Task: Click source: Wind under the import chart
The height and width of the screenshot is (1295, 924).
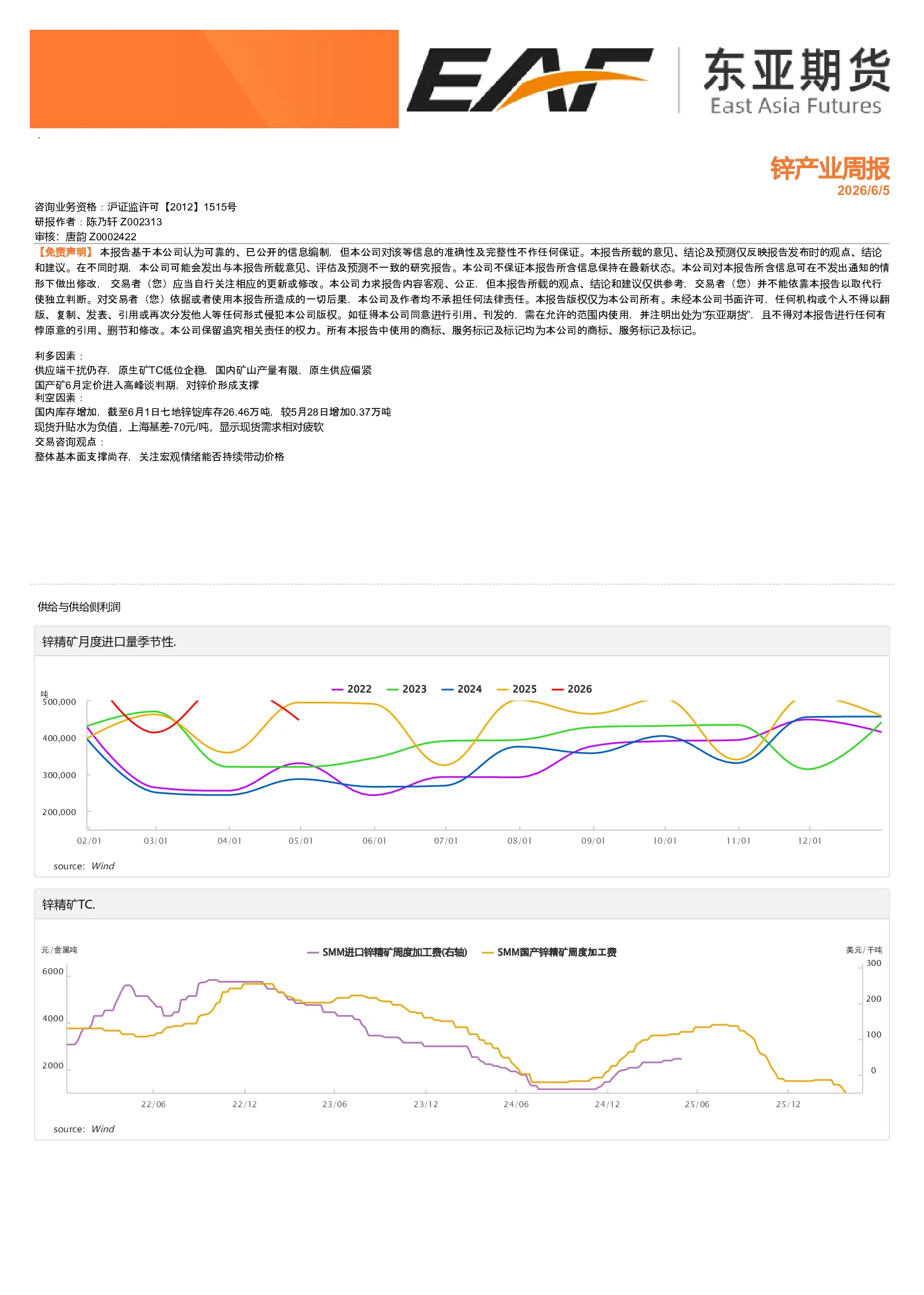Action: coord(84,866)
